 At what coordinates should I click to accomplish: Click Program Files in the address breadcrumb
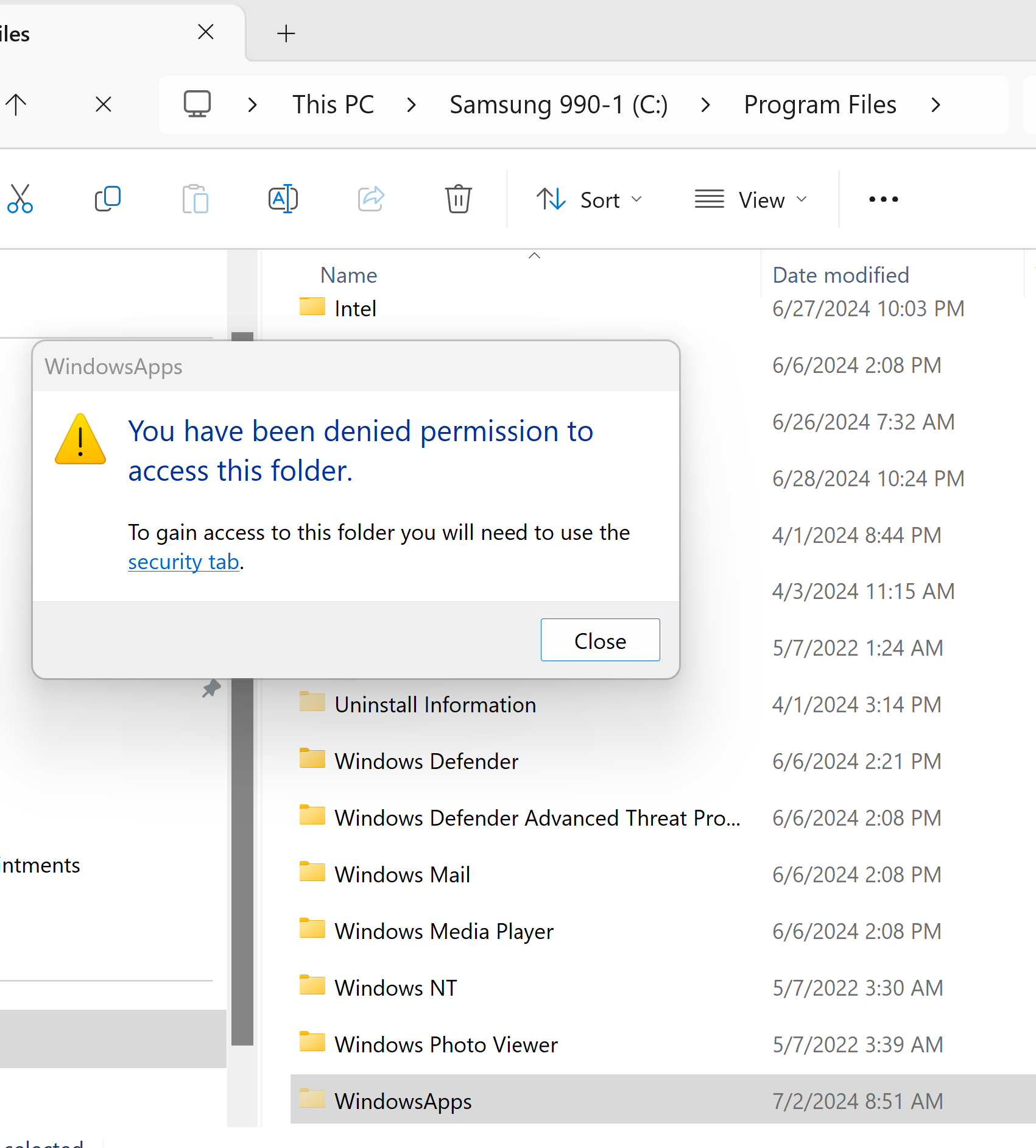click(820, 105)
